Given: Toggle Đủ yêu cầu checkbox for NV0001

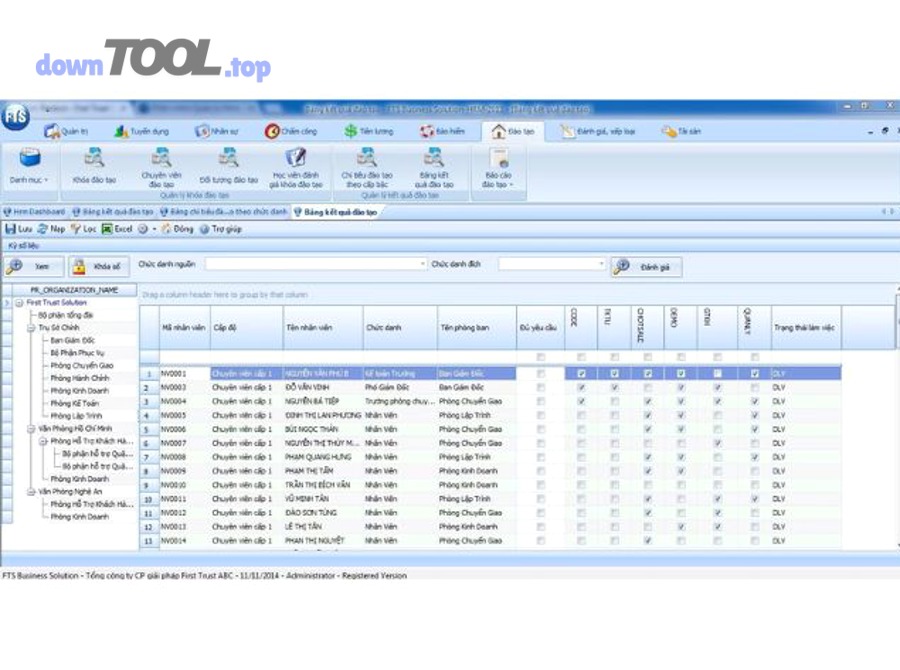Looking at the screenshot, I should coord(541,373).
